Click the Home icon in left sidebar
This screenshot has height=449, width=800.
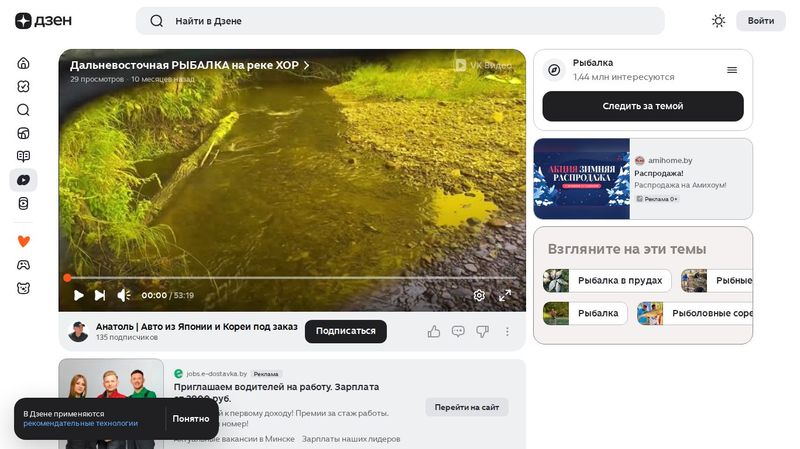23,63
